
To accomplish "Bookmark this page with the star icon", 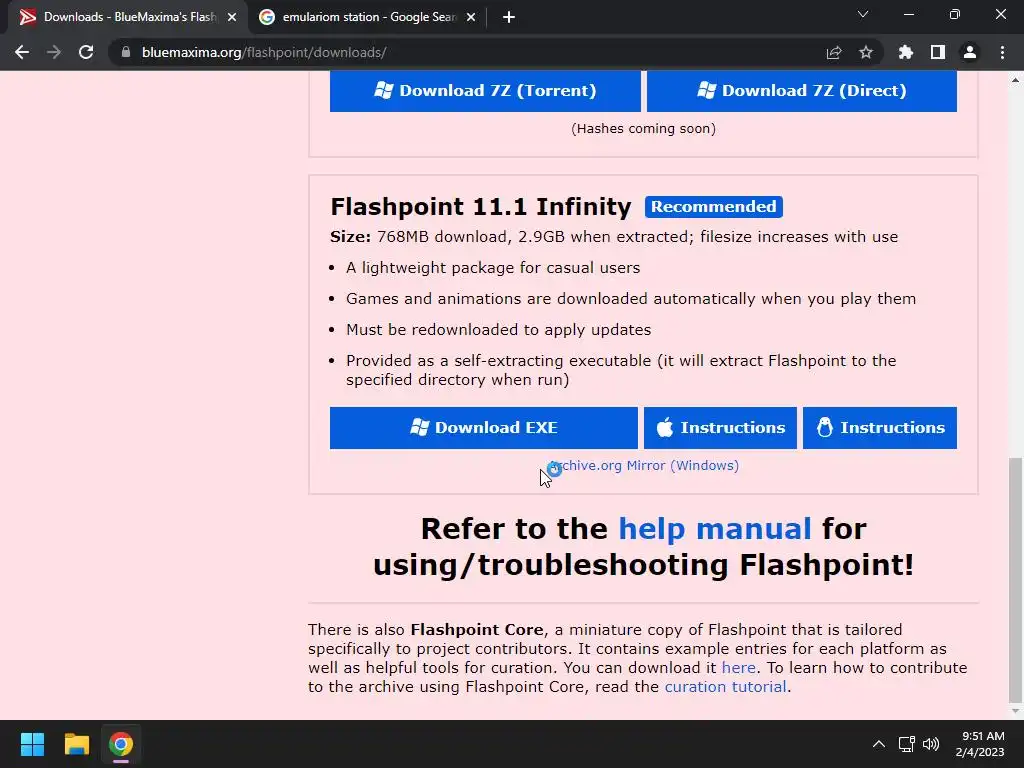I will tap(866, 52).
